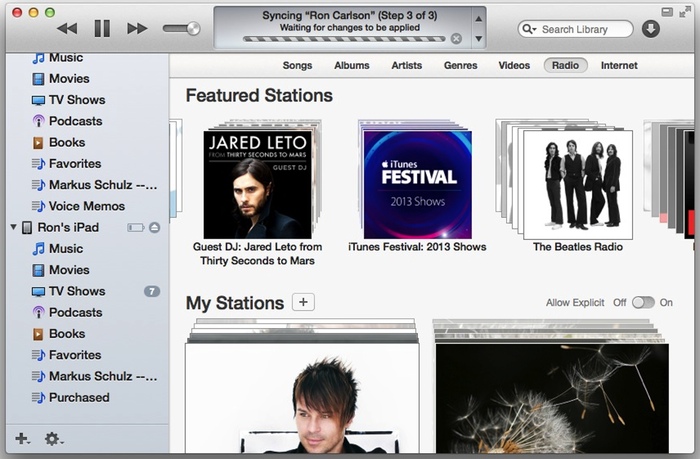This screenshot has width=700, height=459.
Task: Click the My Stations heading
Action: [x=235, y=303]
